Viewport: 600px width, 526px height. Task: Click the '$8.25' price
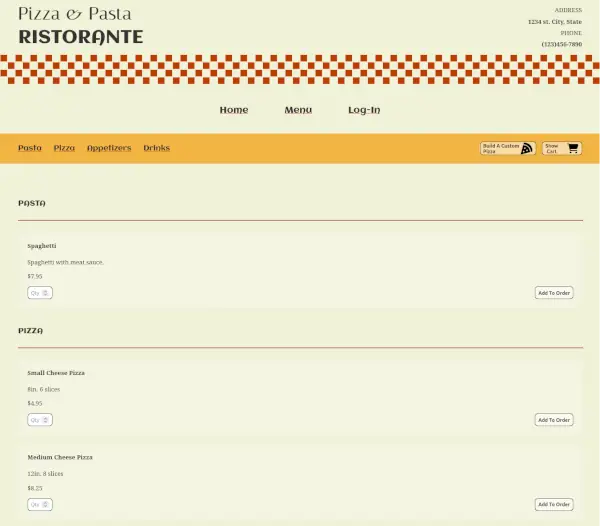coord(35,488)
